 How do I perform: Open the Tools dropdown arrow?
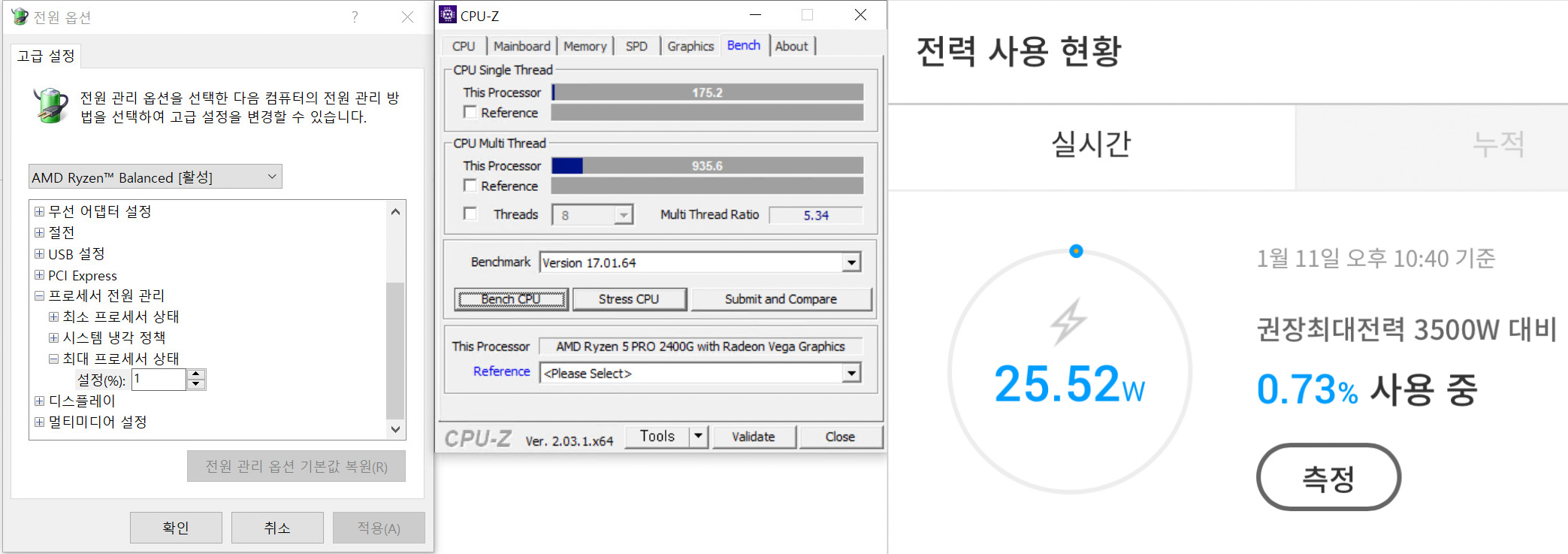point(699,436)
